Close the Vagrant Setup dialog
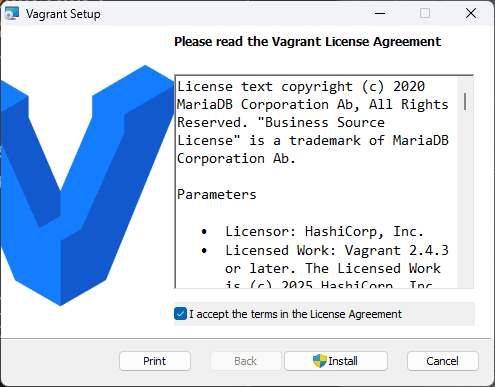495x387 pixels. (x=471, y=14)
